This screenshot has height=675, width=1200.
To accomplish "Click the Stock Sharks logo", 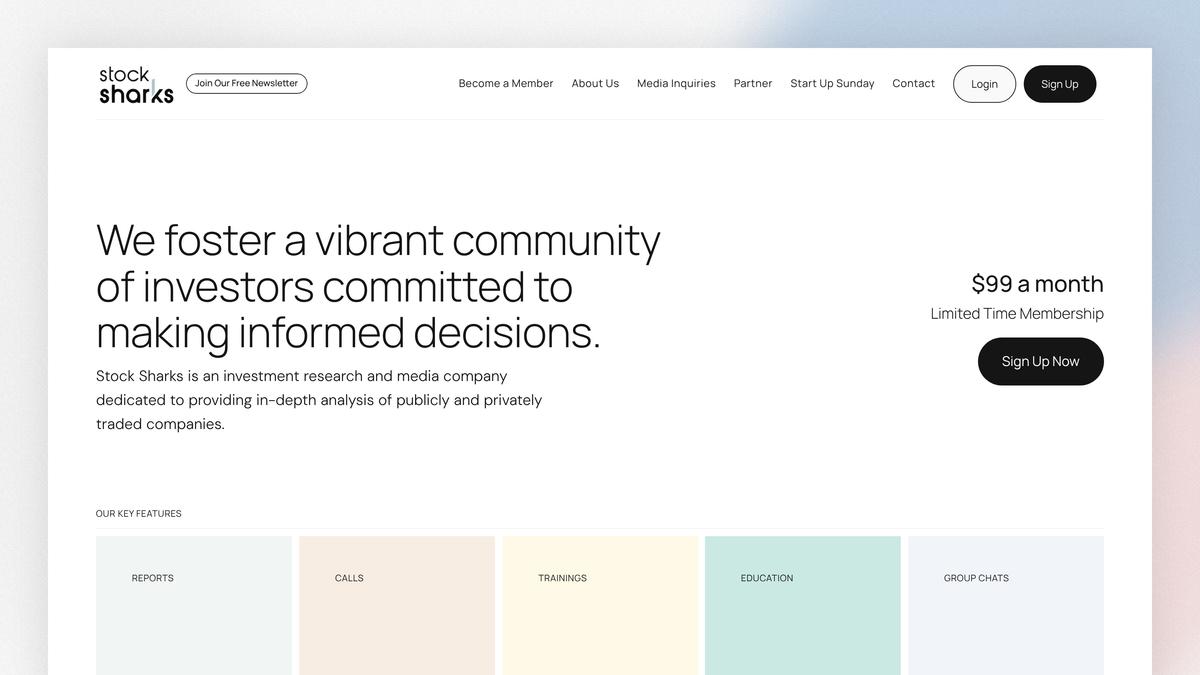I will pyautogui.click(x=136, y=85).
